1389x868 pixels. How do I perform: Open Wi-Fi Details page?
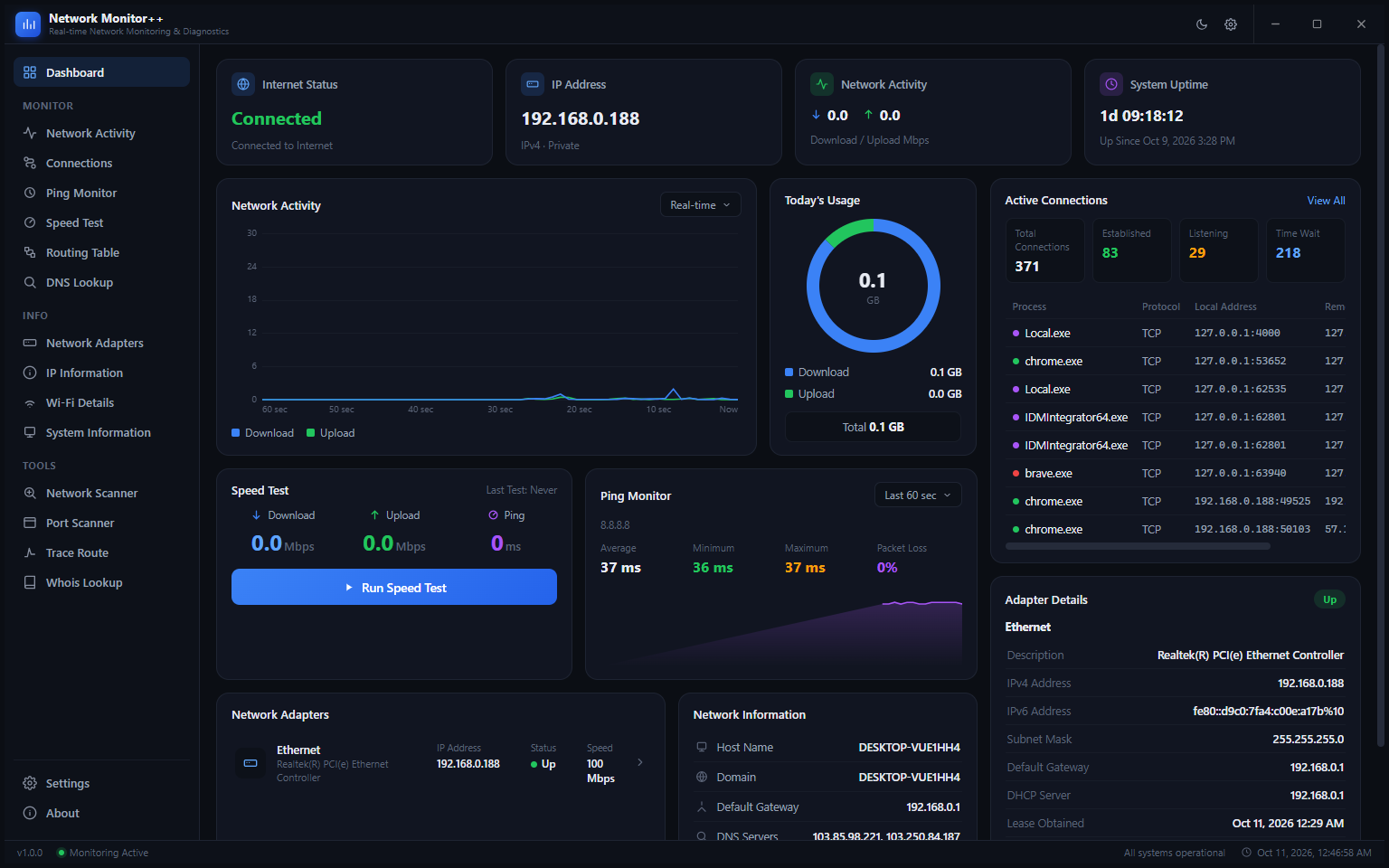click(101, 402)
